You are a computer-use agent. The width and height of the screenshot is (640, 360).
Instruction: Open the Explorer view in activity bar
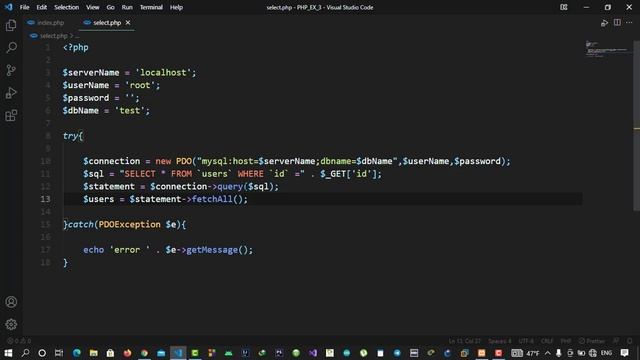click(11, 25)
